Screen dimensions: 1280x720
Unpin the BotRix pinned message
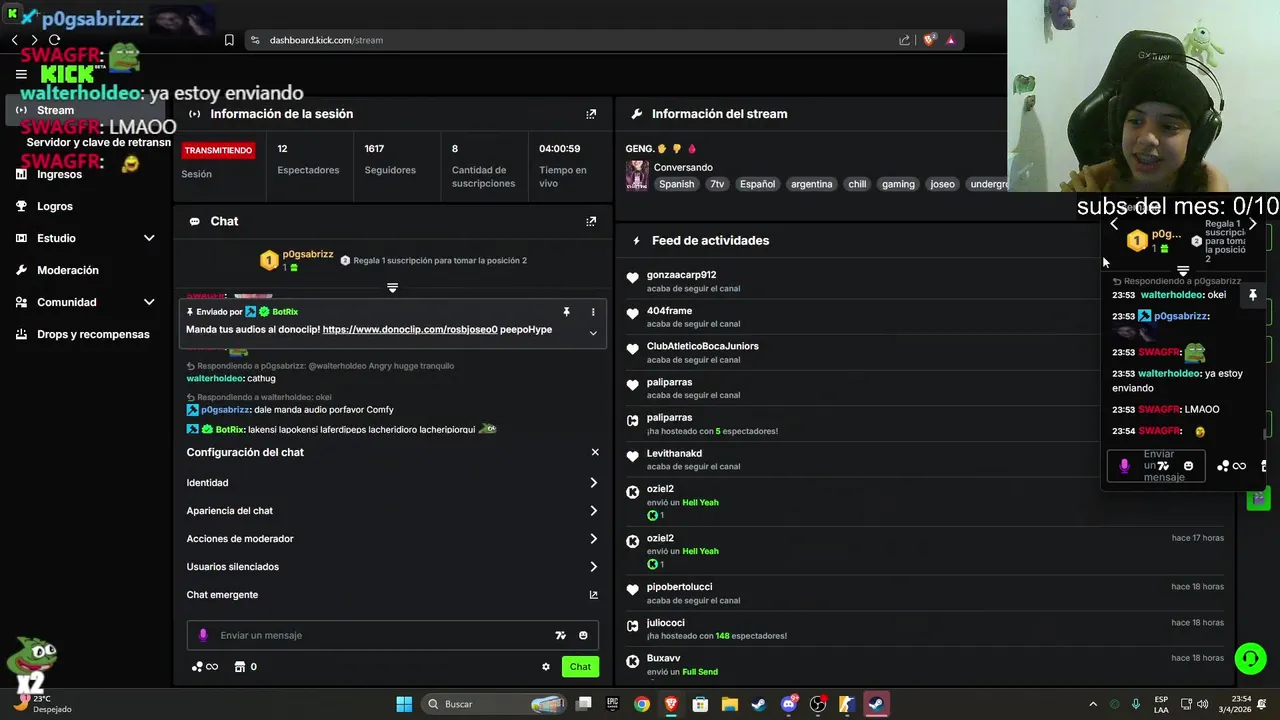pos(566,312)
